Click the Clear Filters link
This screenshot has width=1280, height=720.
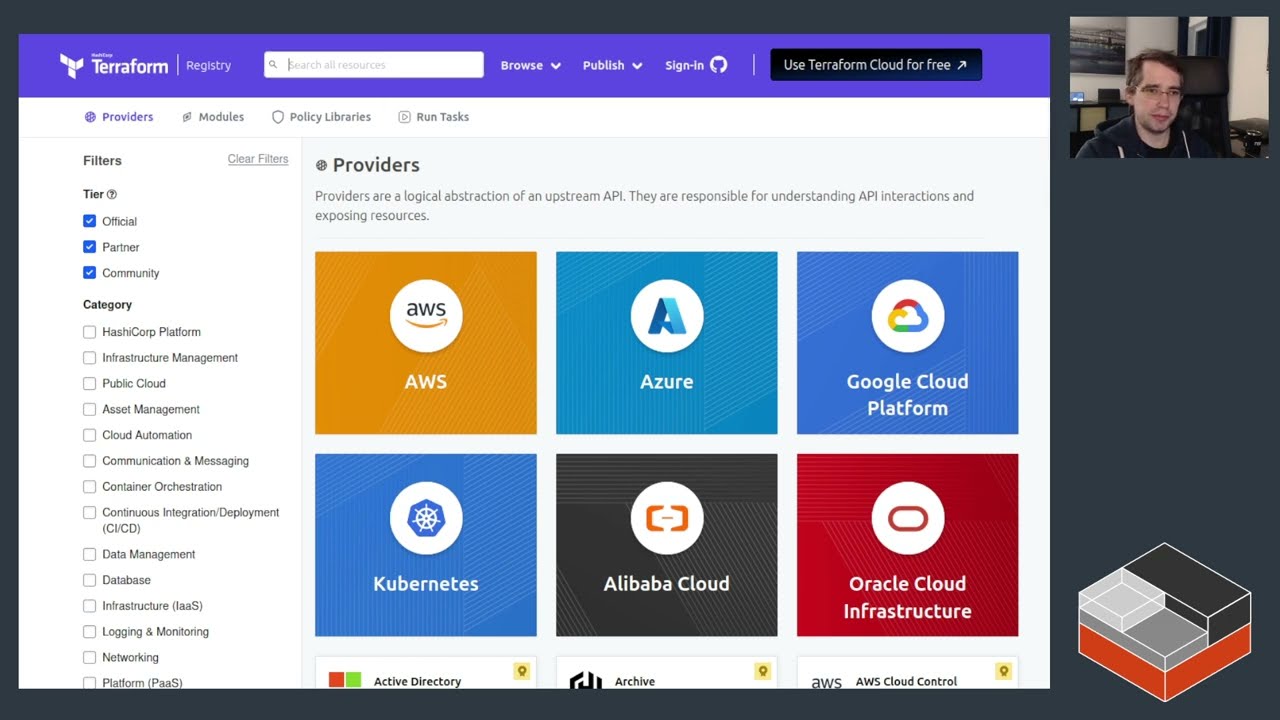coord(258,159)
